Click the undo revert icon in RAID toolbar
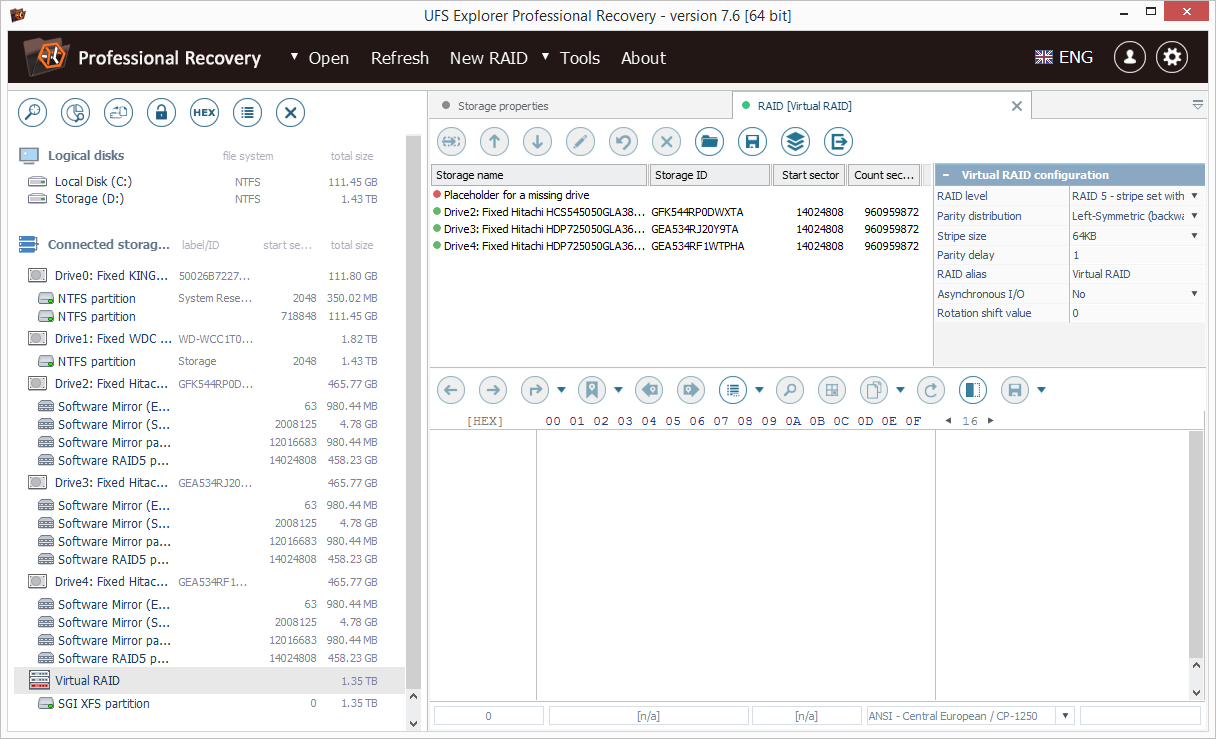The height and width of the screenshot is (739, 1216). 623,142
